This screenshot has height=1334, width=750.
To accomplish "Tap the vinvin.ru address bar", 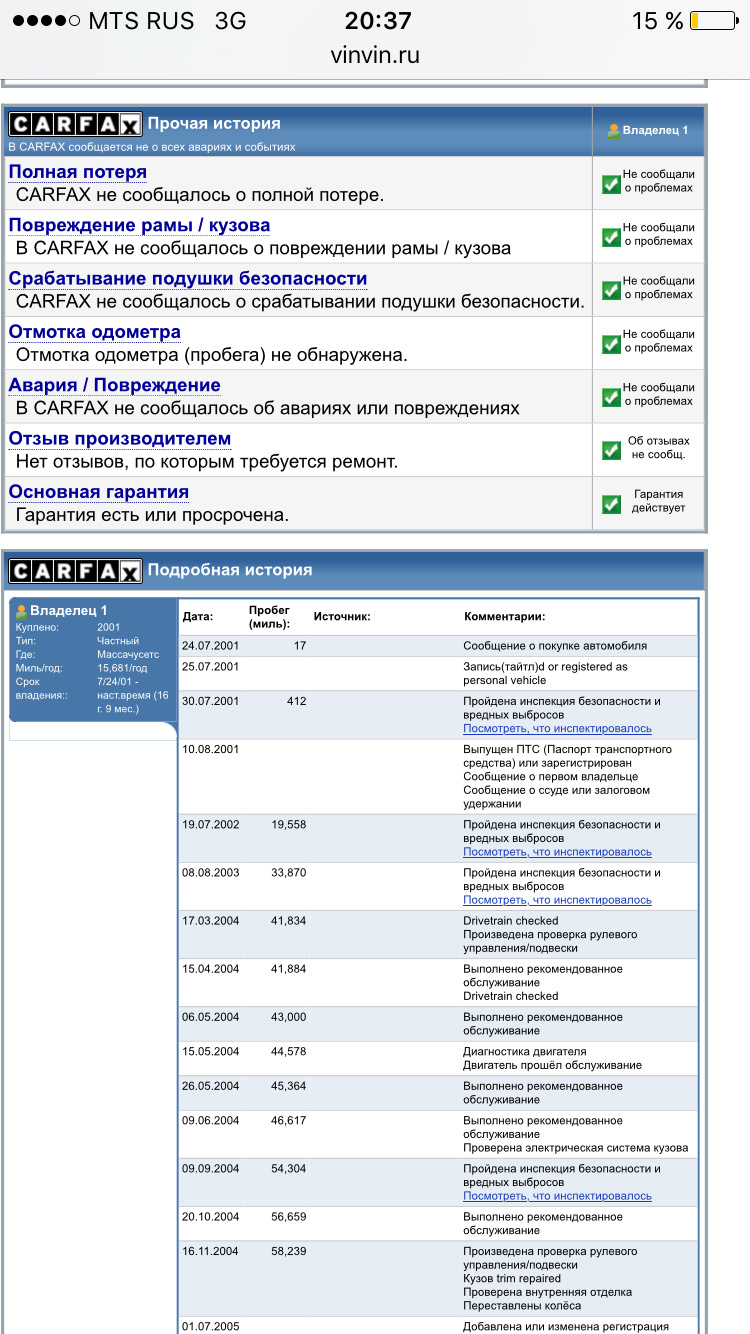I will (x=375, y=56).
